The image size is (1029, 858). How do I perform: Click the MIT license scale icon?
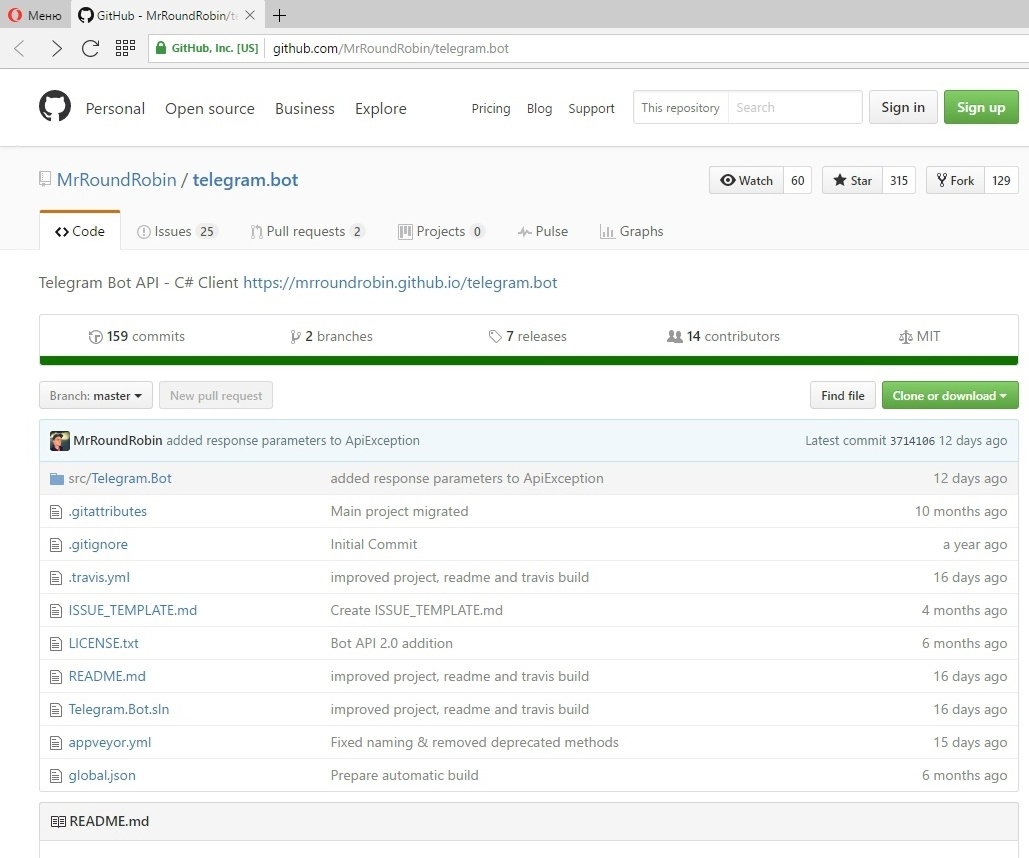[x=906, y=337]
